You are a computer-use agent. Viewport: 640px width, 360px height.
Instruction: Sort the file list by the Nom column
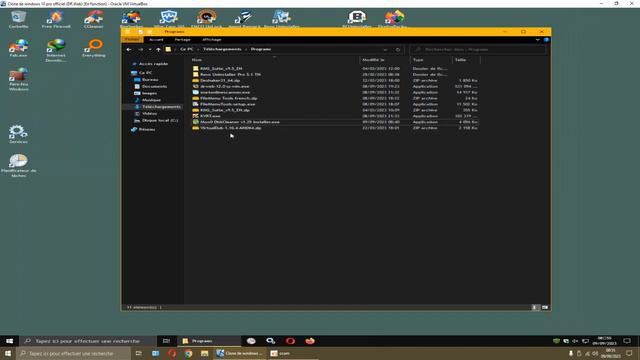[x=197, y=60]
